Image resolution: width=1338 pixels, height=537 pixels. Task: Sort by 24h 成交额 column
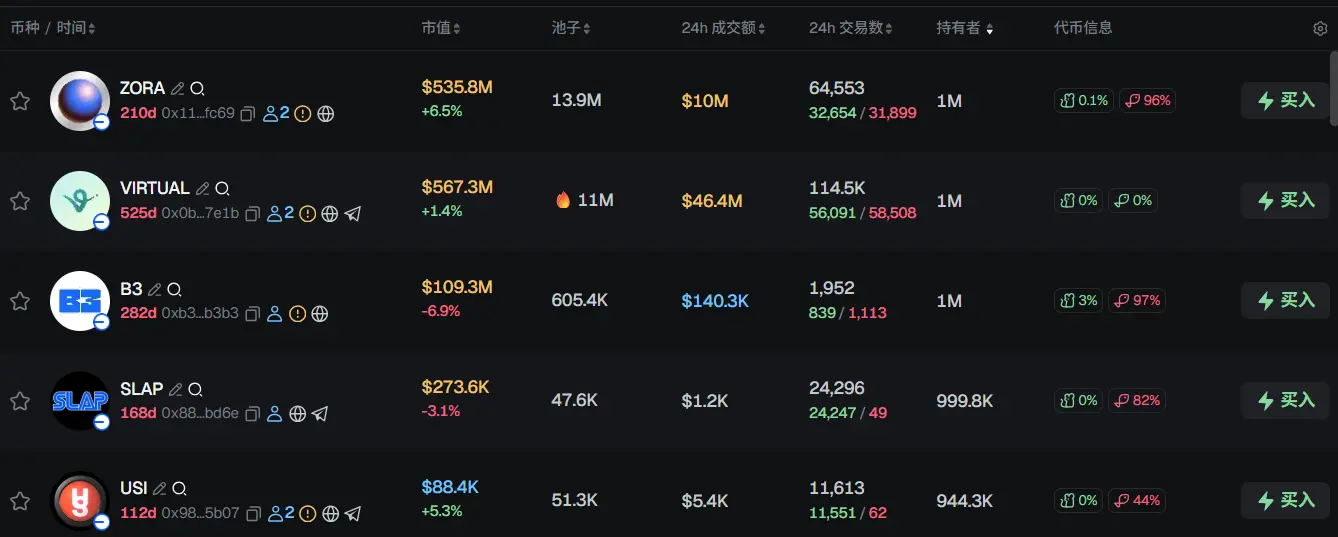[723, 28]
